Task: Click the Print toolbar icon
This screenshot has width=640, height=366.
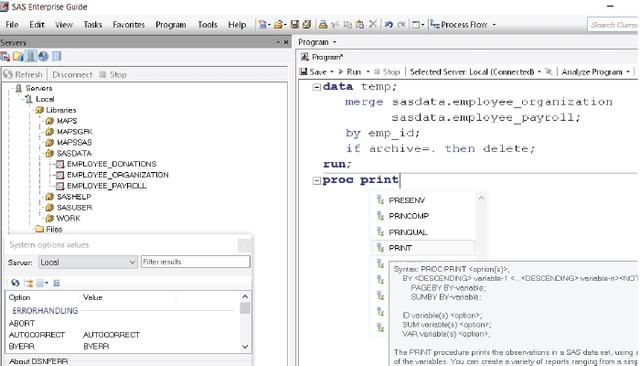Action: click(x=323, y=24)
